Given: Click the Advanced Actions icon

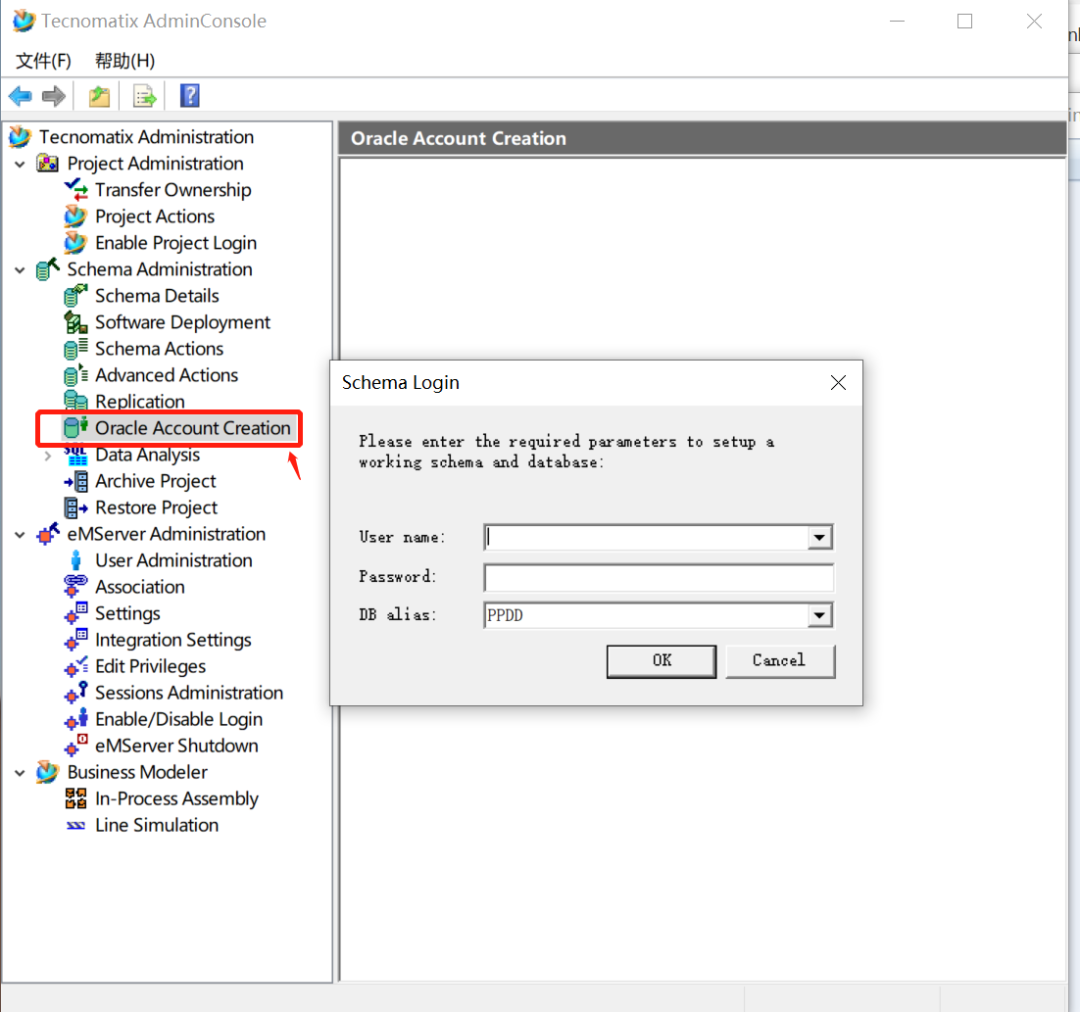Looking at the screenshot, I should click(x=76, y=375).
